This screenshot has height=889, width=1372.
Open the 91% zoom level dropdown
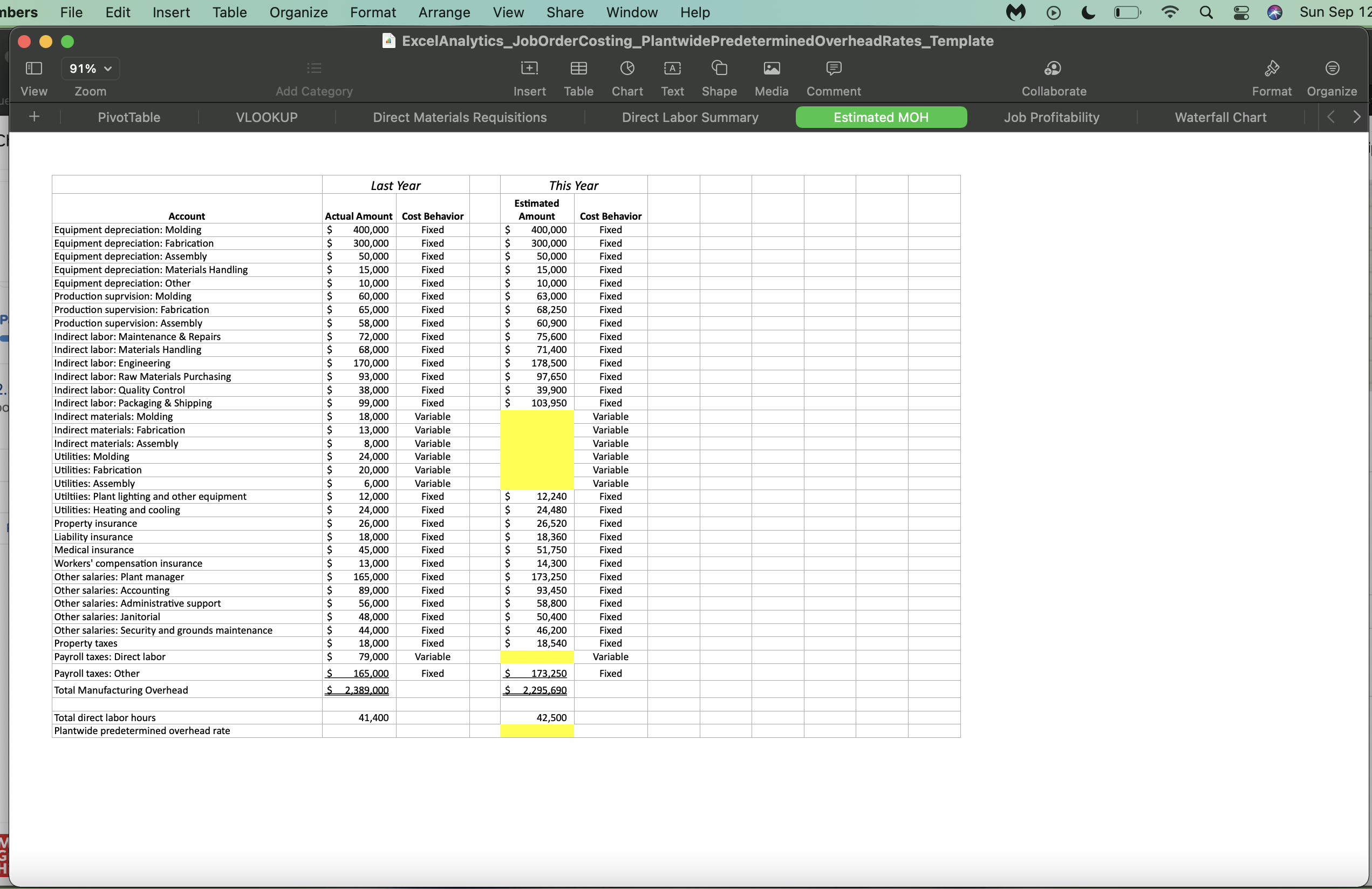tap(90, 68)
